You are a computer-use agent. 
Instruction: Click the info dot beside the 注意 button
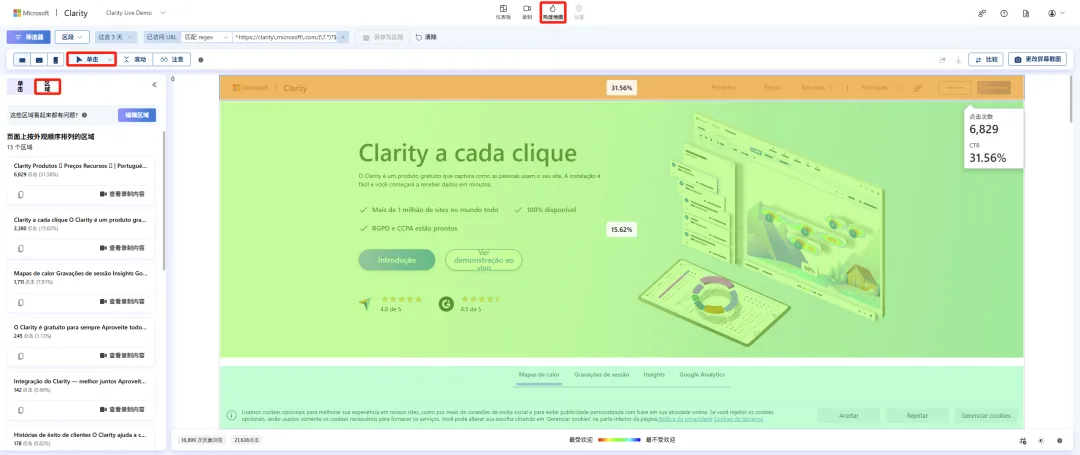[200, 60]
